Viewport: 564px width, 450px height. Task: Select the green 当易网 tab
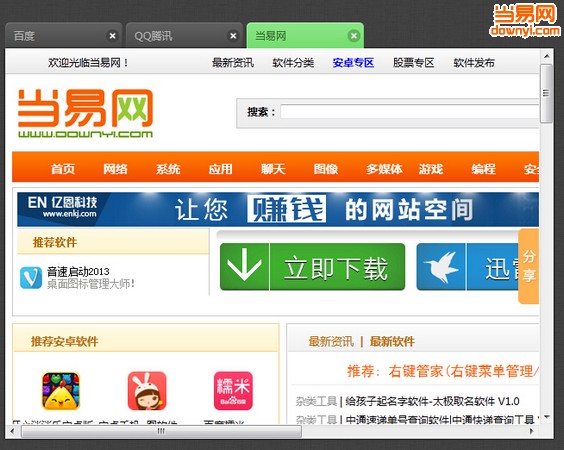coord(305,35)
